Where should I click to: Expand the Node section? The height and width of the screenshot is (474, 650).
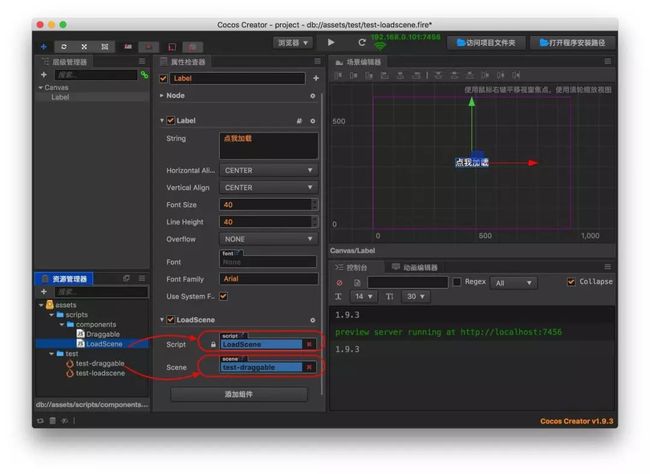coord(162,95)
